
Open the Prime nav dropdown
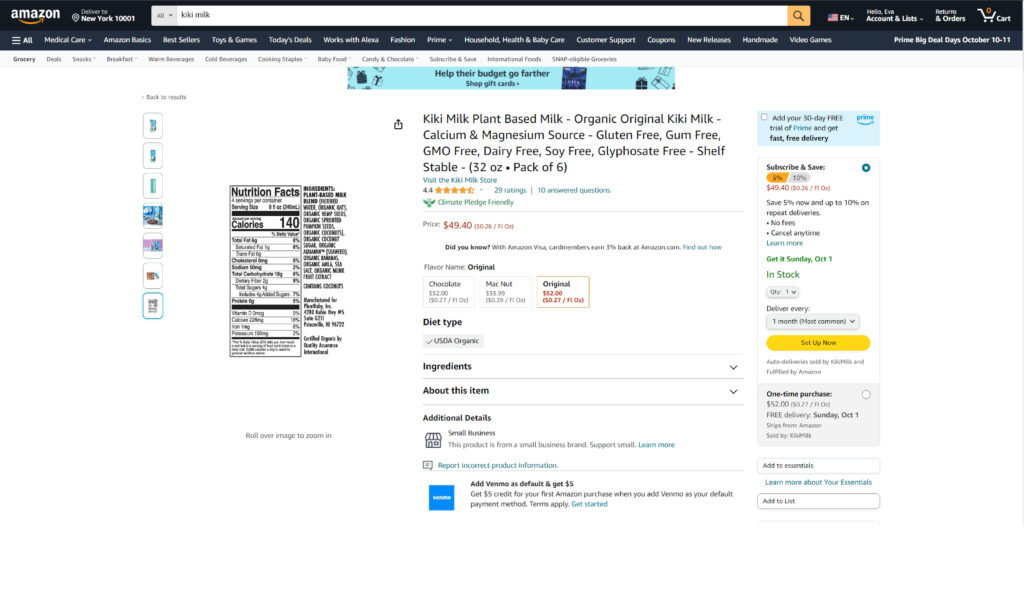440,40
